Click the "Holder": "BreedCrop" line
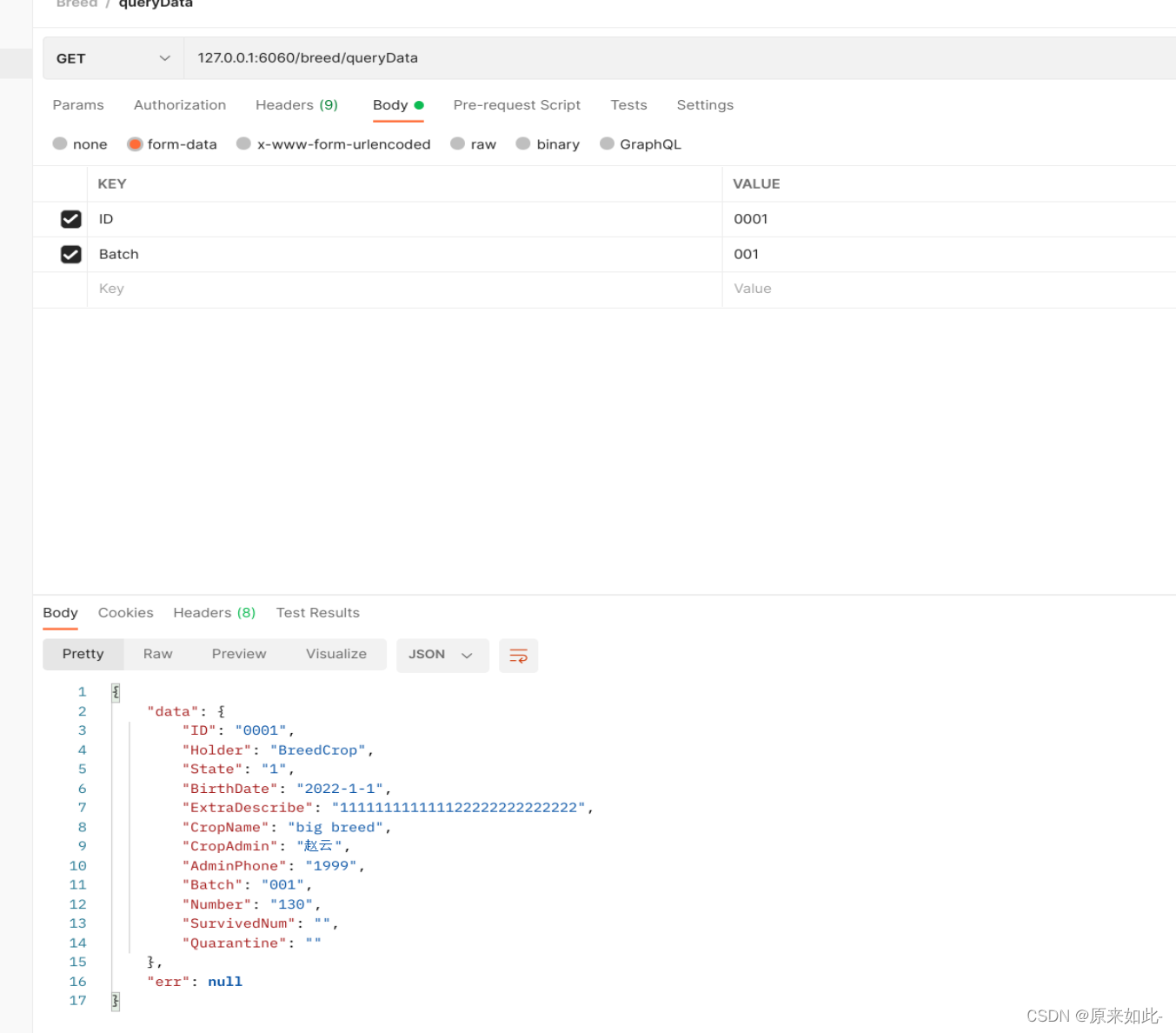Screen dimensions: 1176x1033 coord(277,750)
